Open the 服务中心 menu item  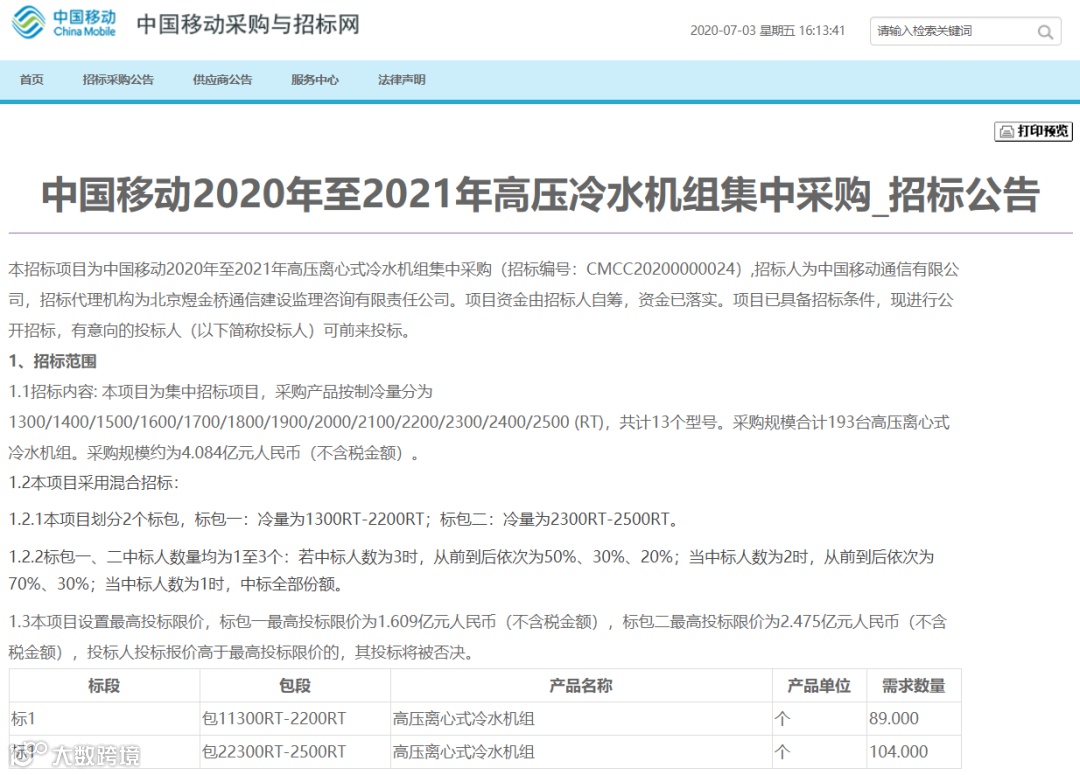click(315, 80)
